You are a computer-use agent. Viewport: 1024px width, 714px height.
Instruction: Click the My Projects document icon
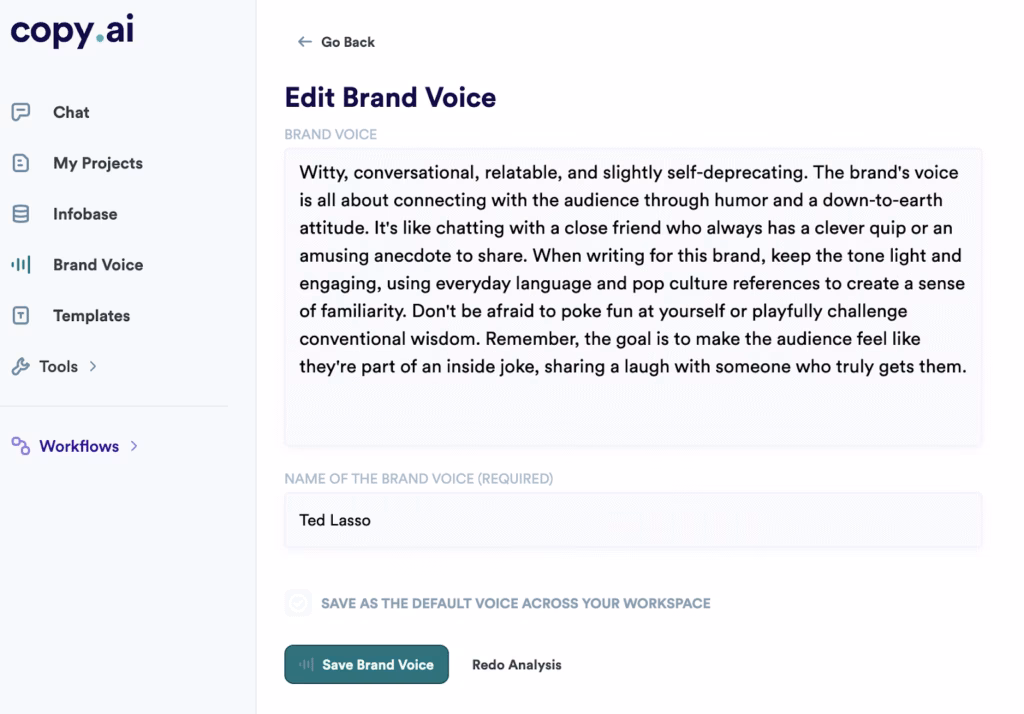[20, 163]
